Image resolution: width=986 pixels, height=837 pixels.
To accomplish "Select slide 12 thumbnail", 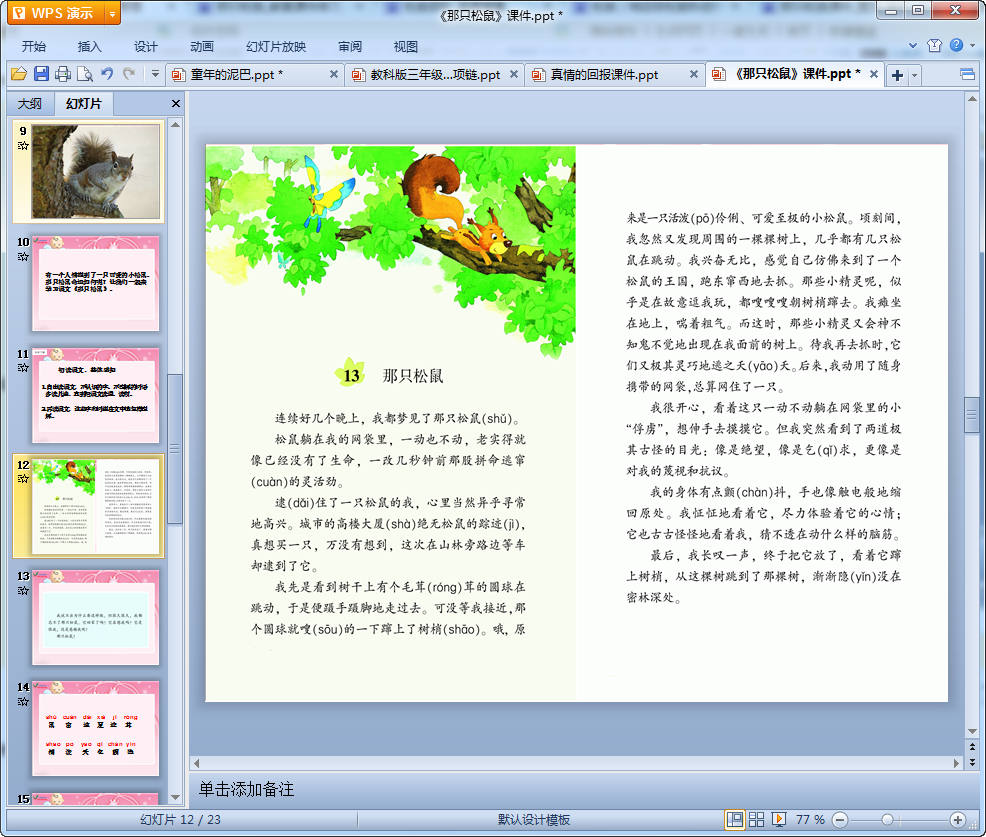I will coord(96,506).
